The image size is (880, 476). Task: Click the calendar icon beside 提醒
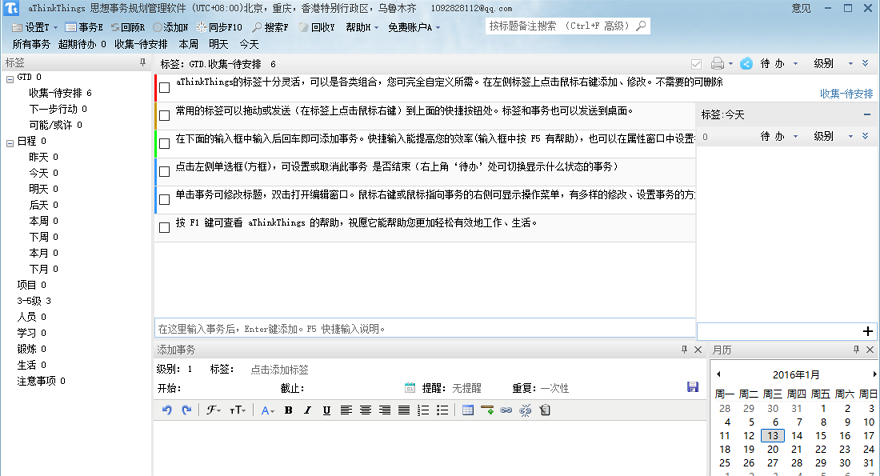click(410, 387)
